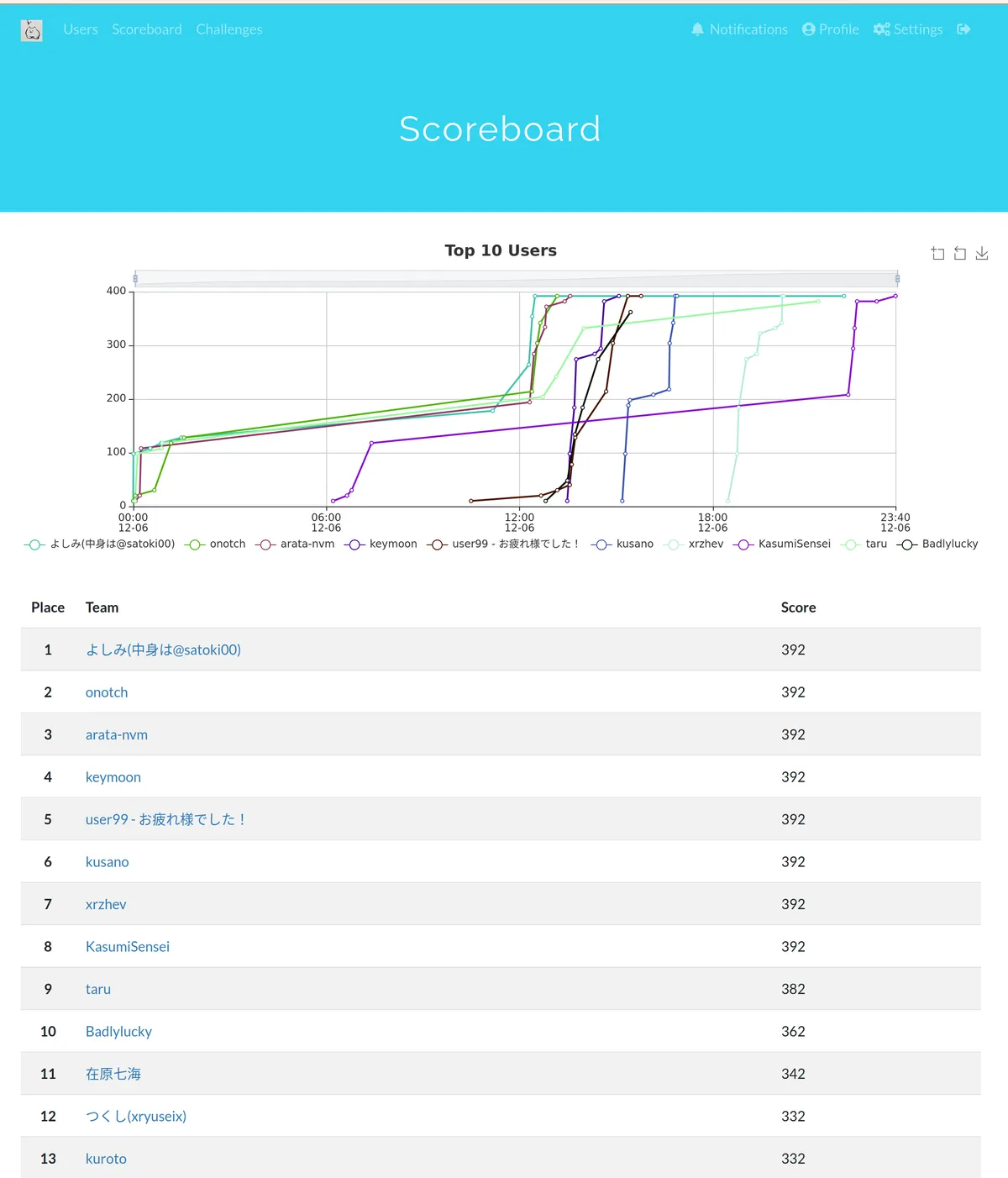
Task: Hide the keymoon line in legend
Action: pyautogui.click(x=381, y=544)
